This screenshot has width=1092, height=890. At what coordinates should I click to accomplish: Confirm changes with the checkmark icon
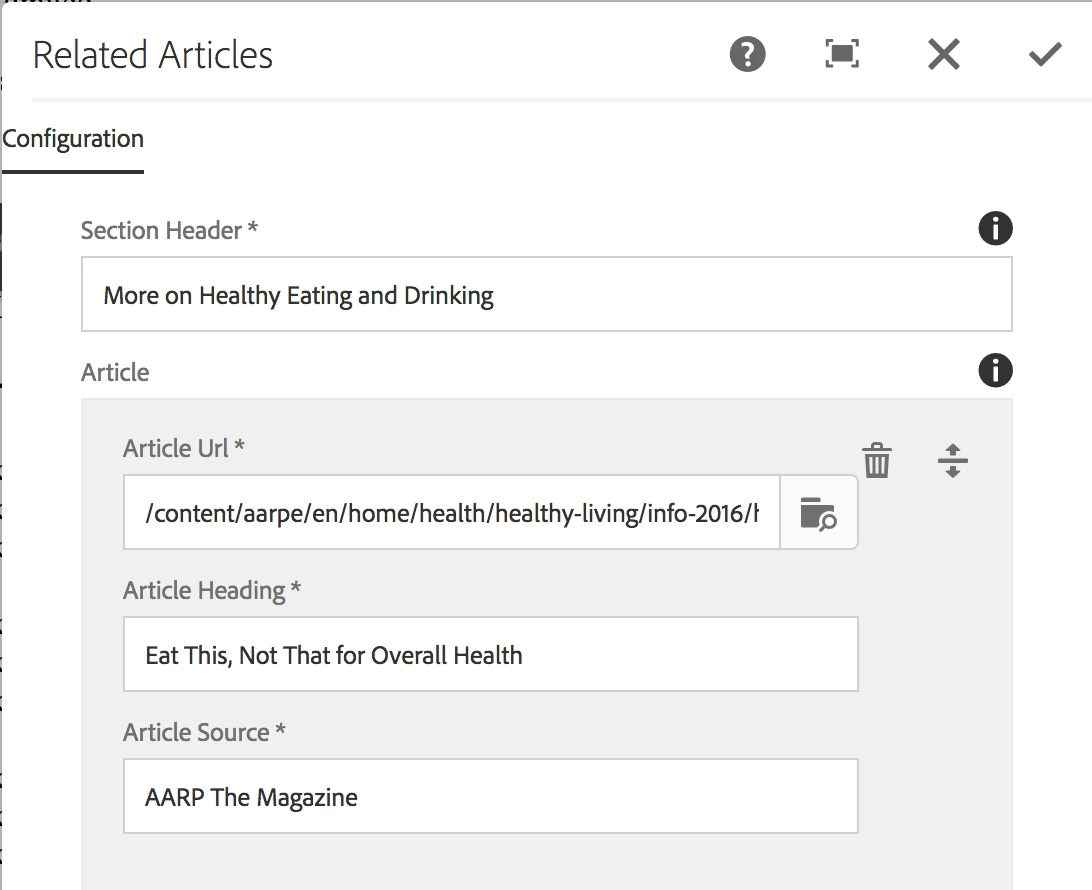click(1045, 54)
